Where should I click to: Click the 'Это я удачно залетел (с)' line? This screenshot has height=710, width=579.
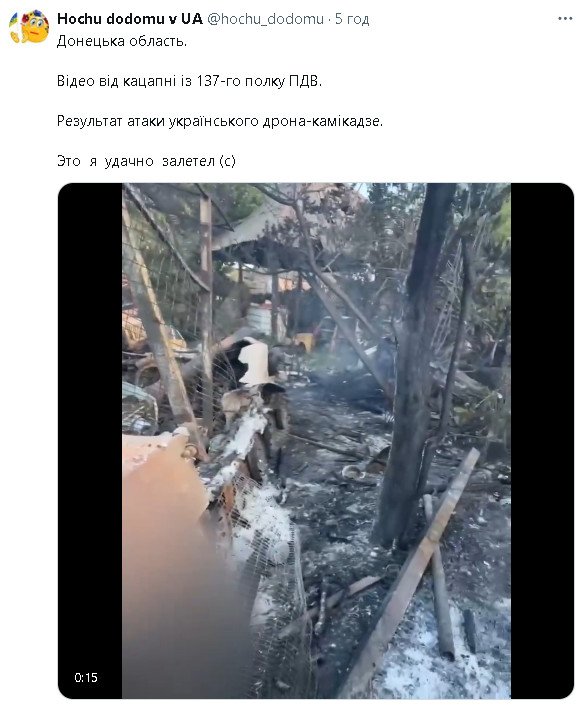pos(146,161)
